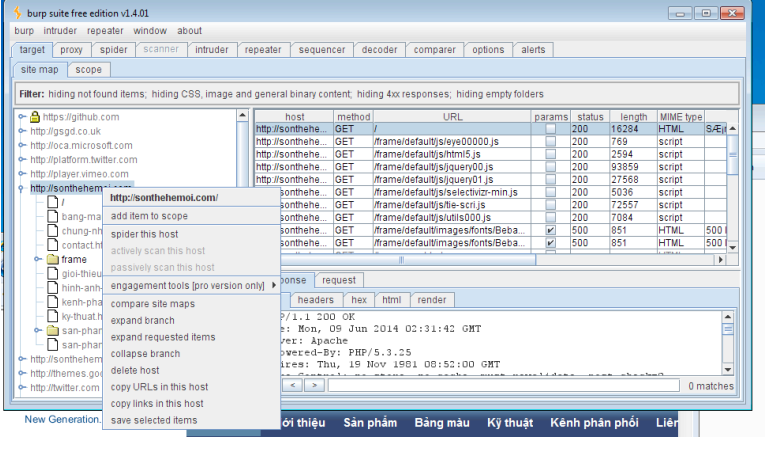Expand the frame folder node
The width and height of the screenshot is (767, 450).
38,259
